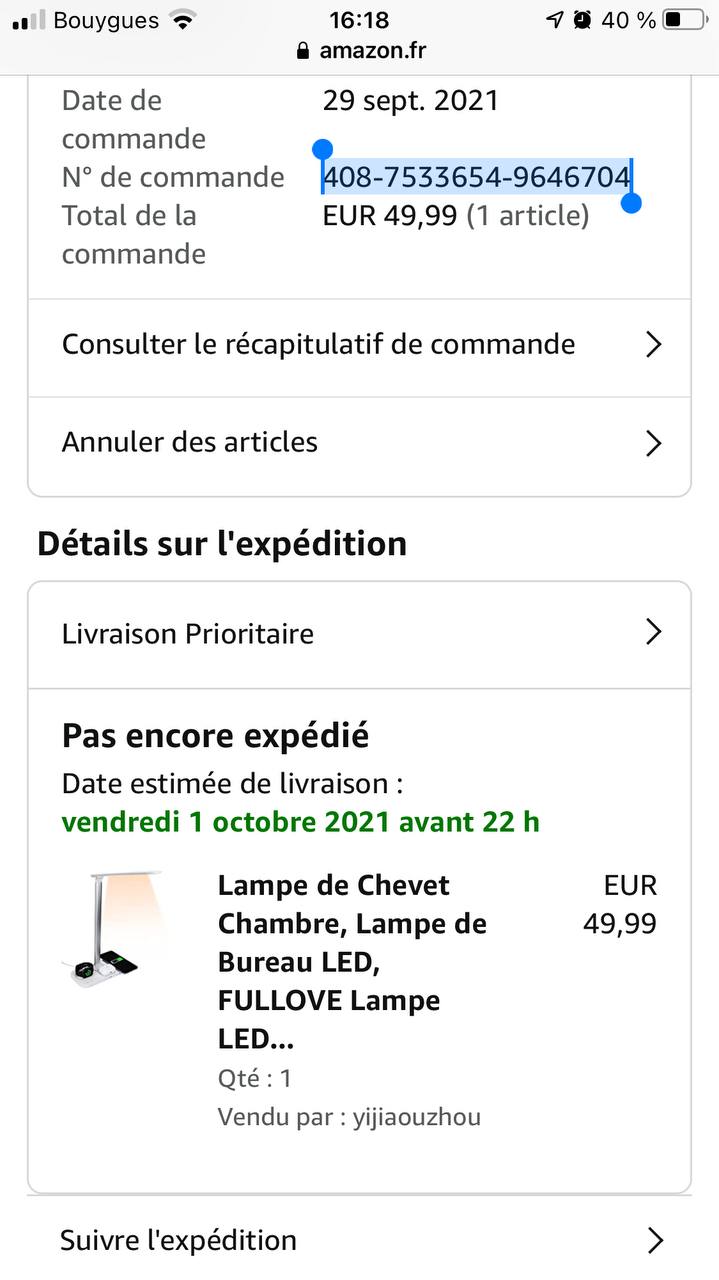Viewport: 719px width, 1280px height.
Task: Open Consulter le récapitulatif de commande
Action: click(x=318, y=345)
